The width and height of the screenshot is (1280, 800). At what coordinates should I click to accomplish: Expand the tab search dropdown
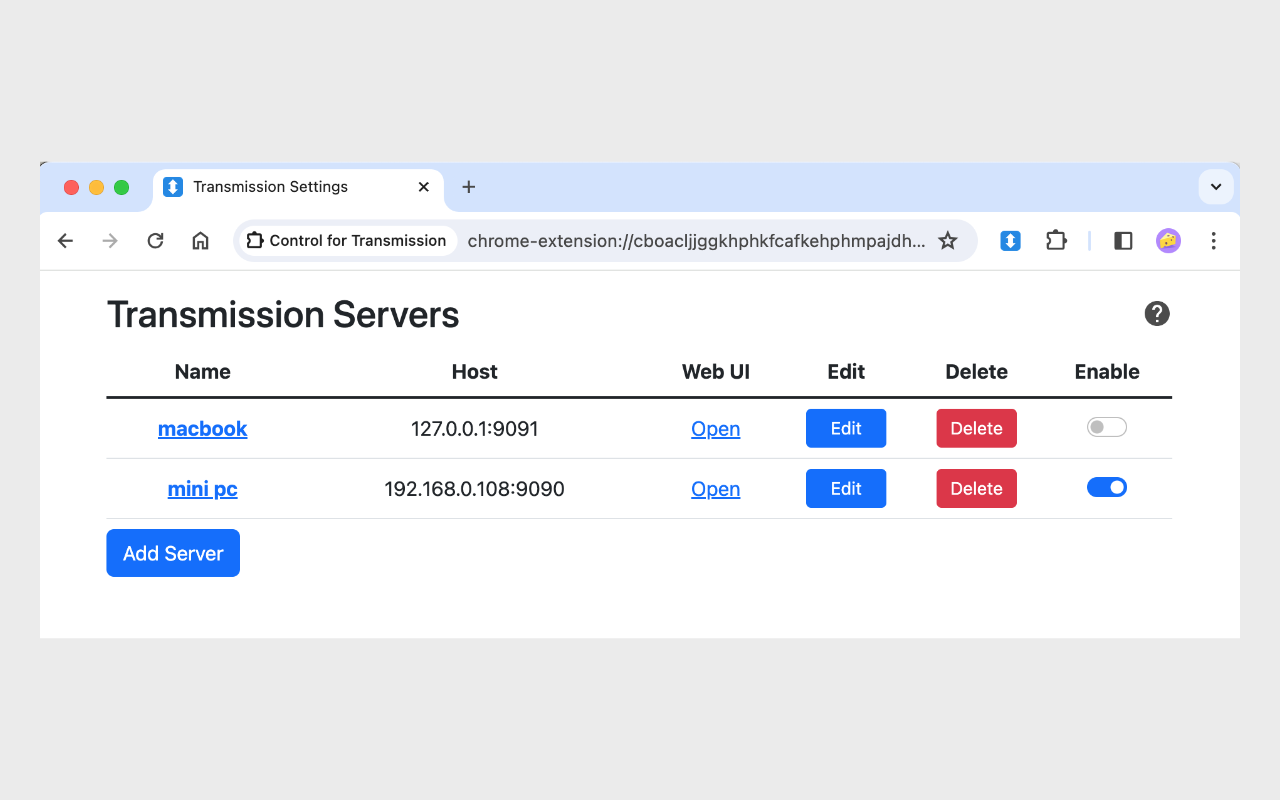tap(1216, 187)
